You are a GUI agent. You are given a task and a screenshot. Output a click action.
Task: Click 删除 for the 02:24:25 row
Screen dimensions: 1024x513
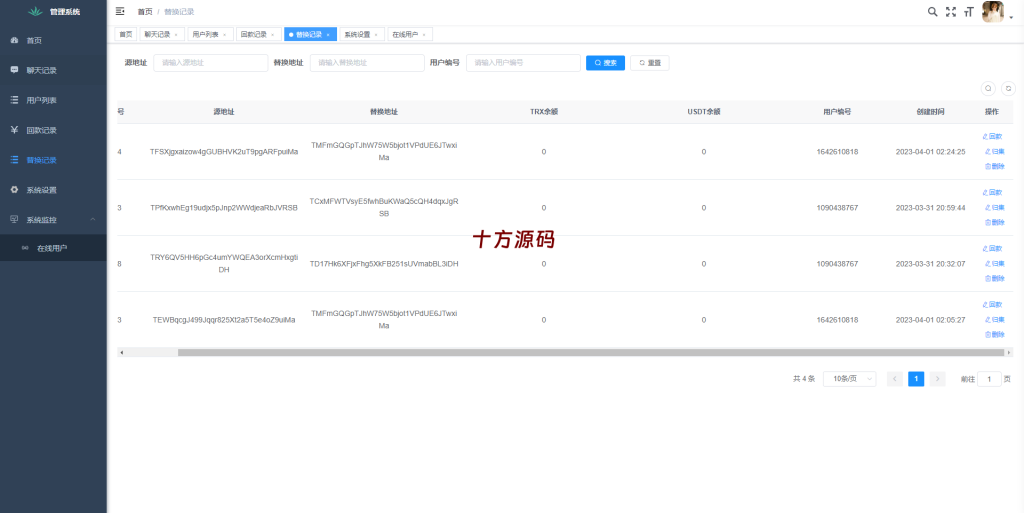(995, 166)
